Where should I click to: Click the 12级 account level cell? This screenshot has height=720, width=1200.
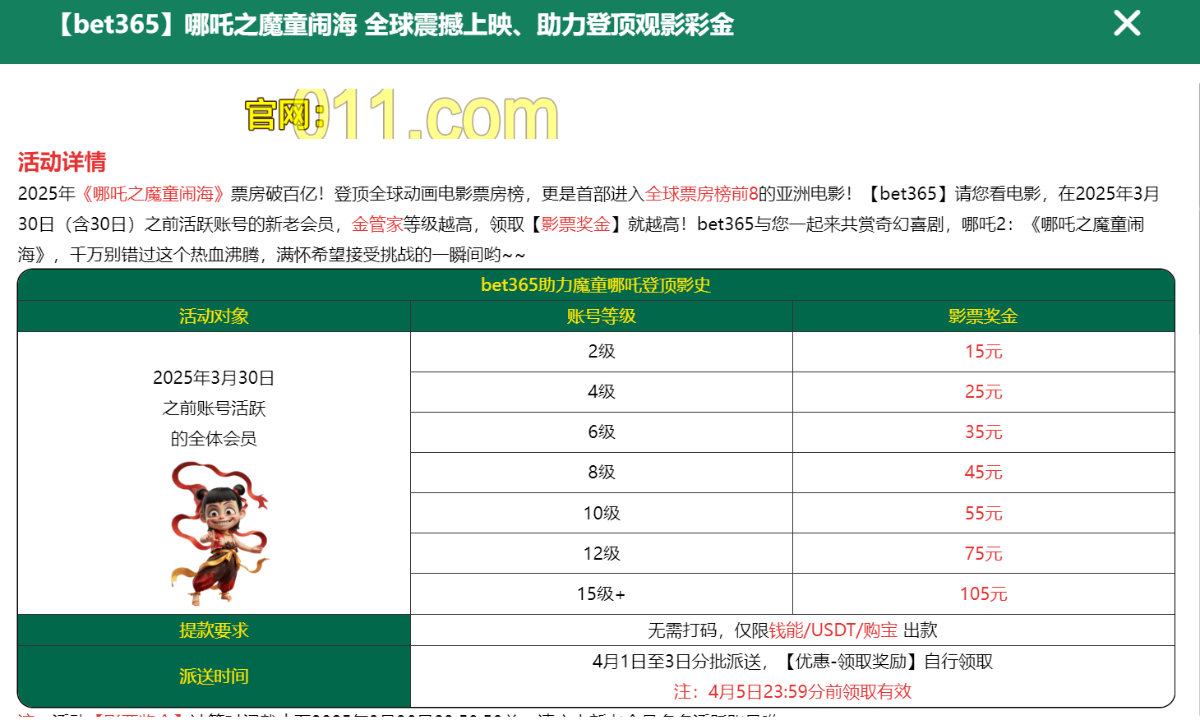[601, 553]
